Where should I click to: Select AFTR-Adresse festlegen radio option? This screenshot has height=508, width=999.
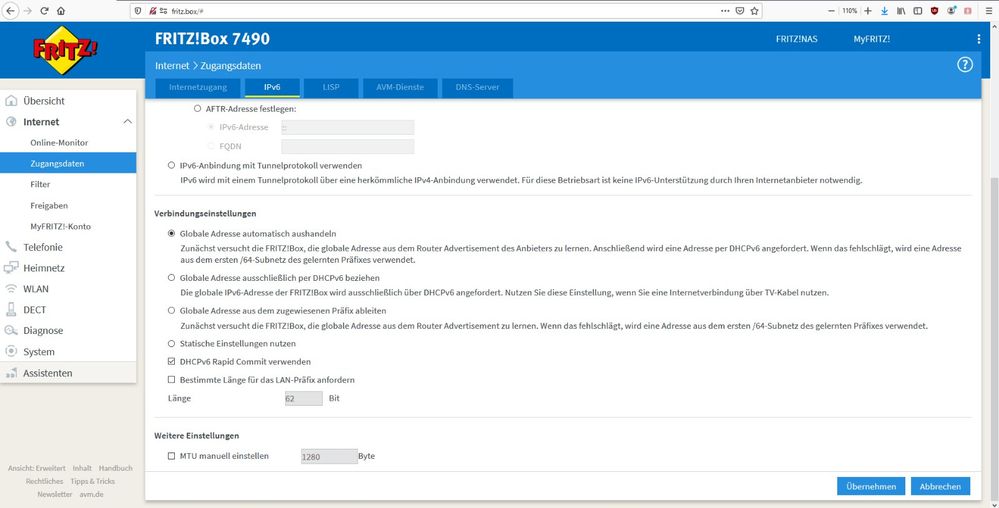[x=198, y=108]
